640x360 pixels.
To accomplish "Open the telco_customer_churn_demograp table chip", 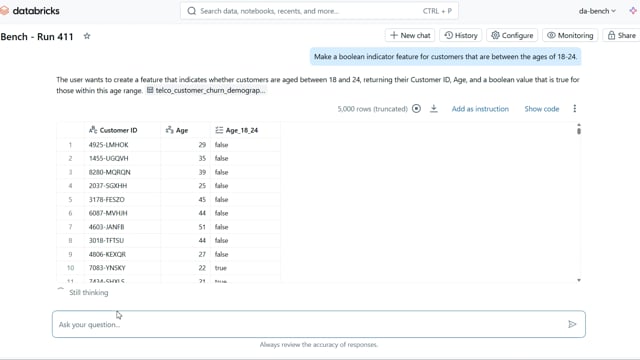I will 206,90.
